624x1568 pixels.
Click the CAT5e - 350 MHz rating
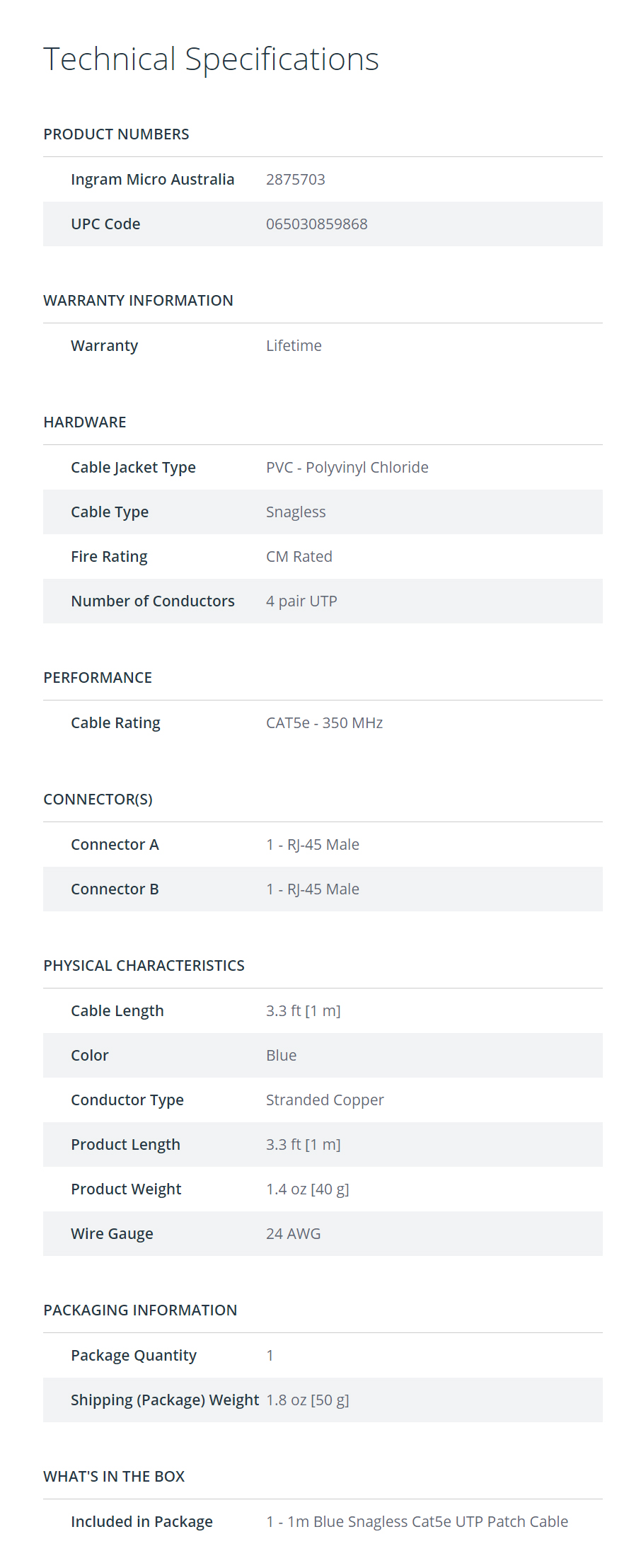click(324, 723)
